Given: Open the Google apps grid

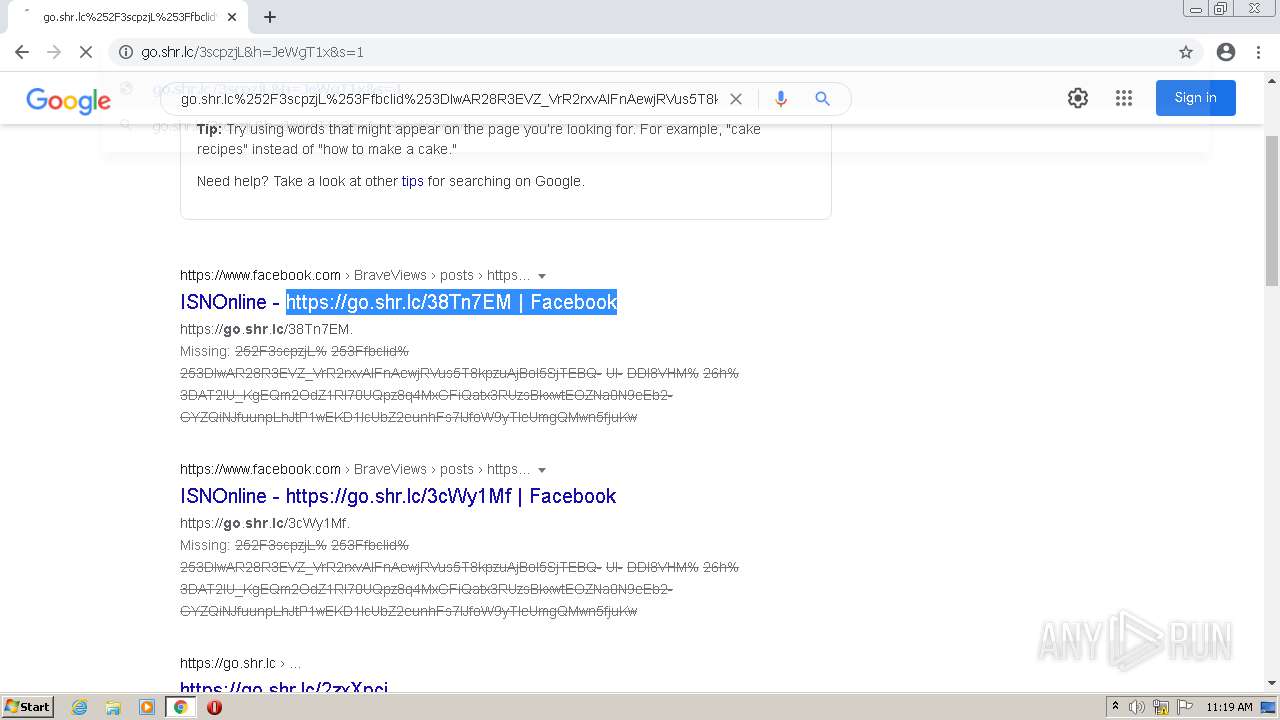Looking at the screenshot, I should [x=1124, y=98].
